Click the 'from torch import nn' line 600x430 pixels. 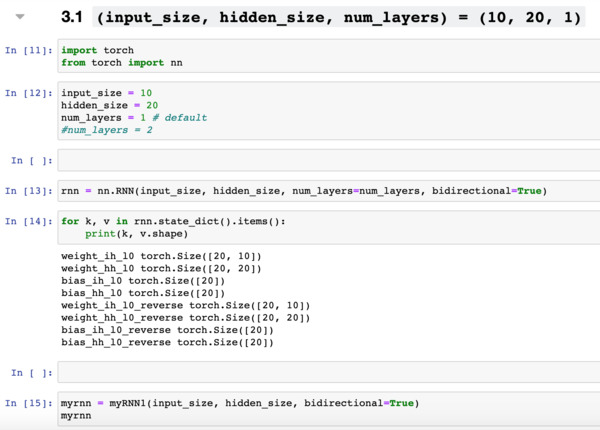click(x=121, y=63)
